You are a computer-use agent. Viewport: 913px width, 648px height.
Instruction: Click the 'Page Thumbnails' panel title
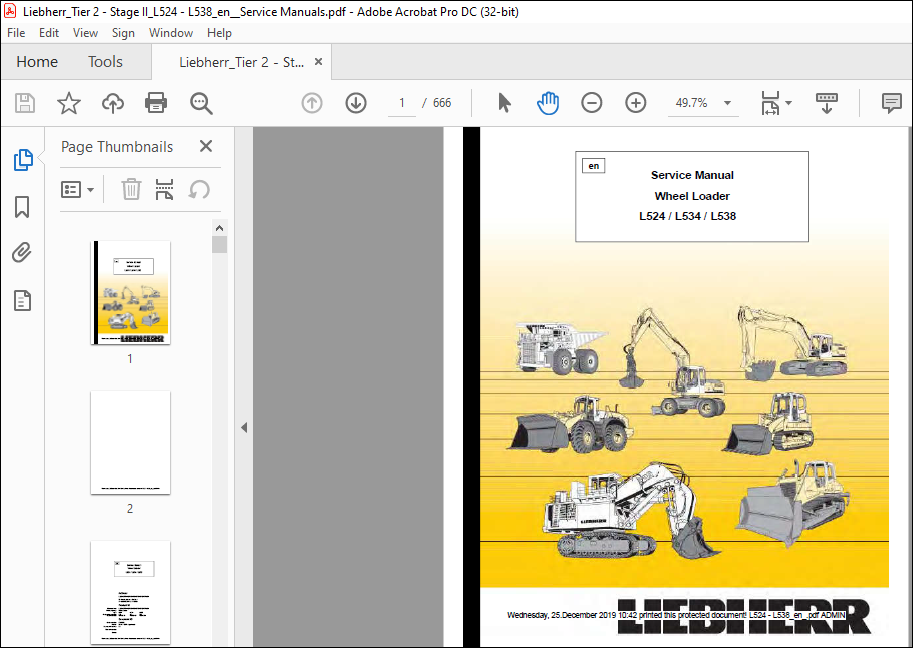[x=117, y=147]
